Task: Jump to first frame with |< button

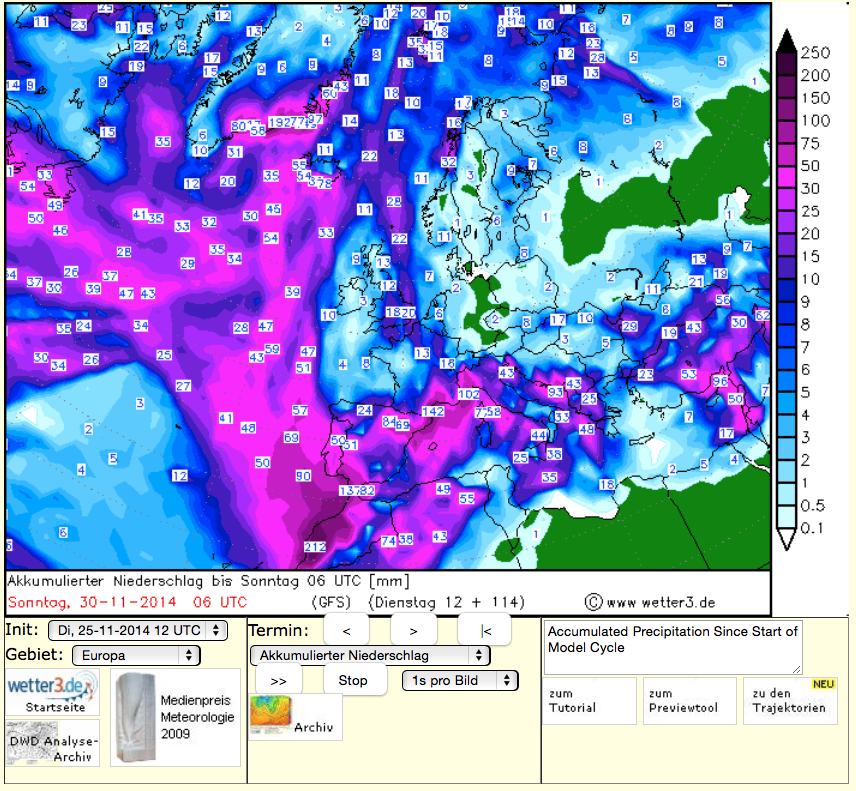Action: [485, 631]
